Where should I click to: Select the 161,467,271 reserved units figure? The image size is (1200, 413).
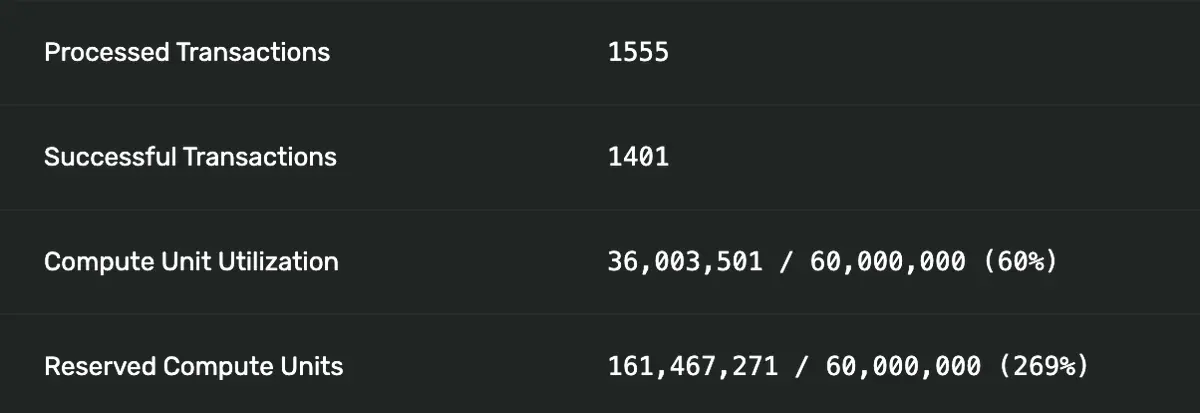tap(692, 367)
